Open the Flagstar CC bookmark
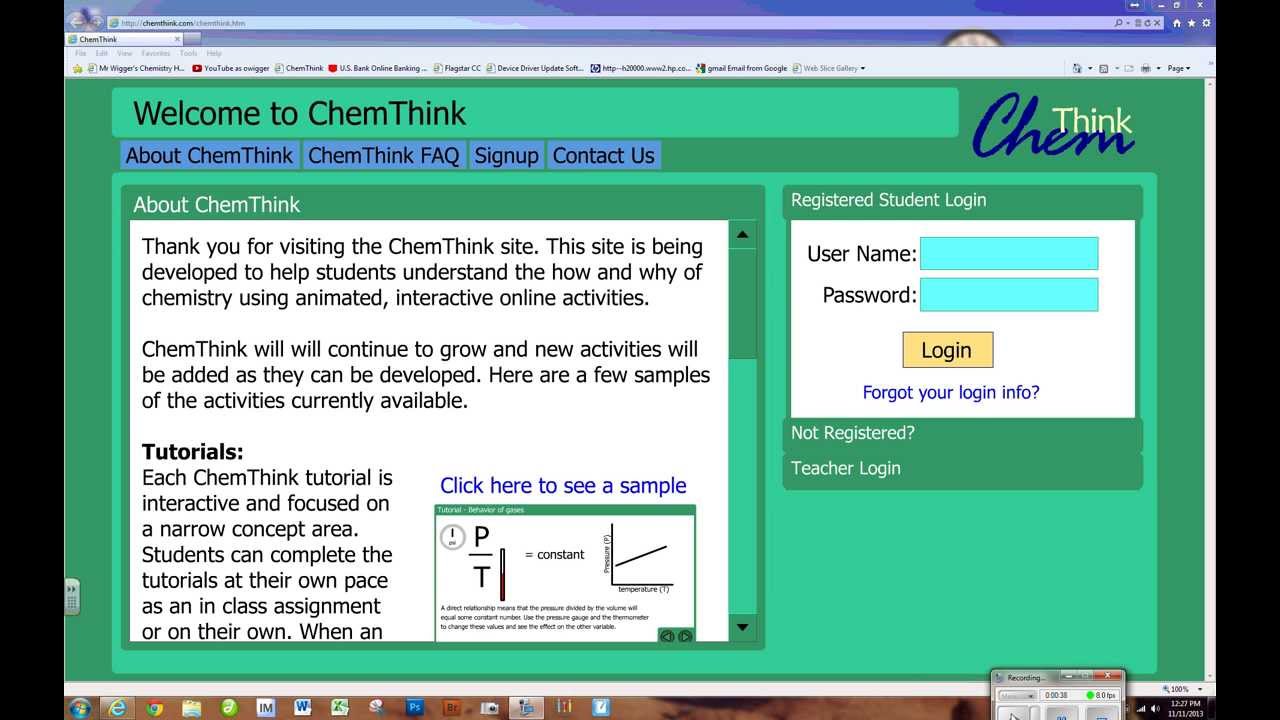 tap(456, 68)
